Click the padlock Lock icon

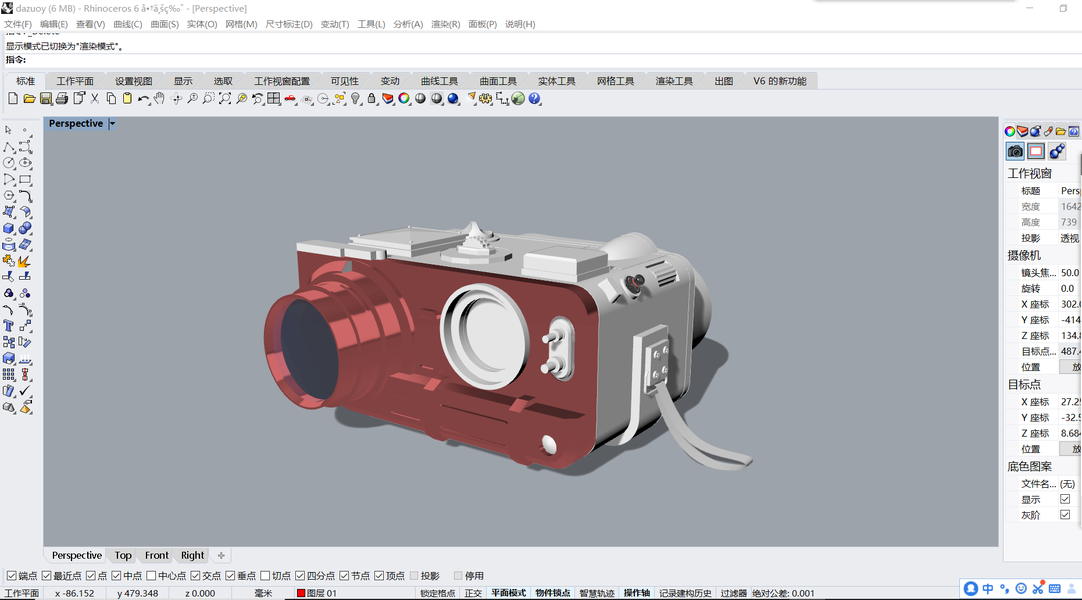click(371, 99)
